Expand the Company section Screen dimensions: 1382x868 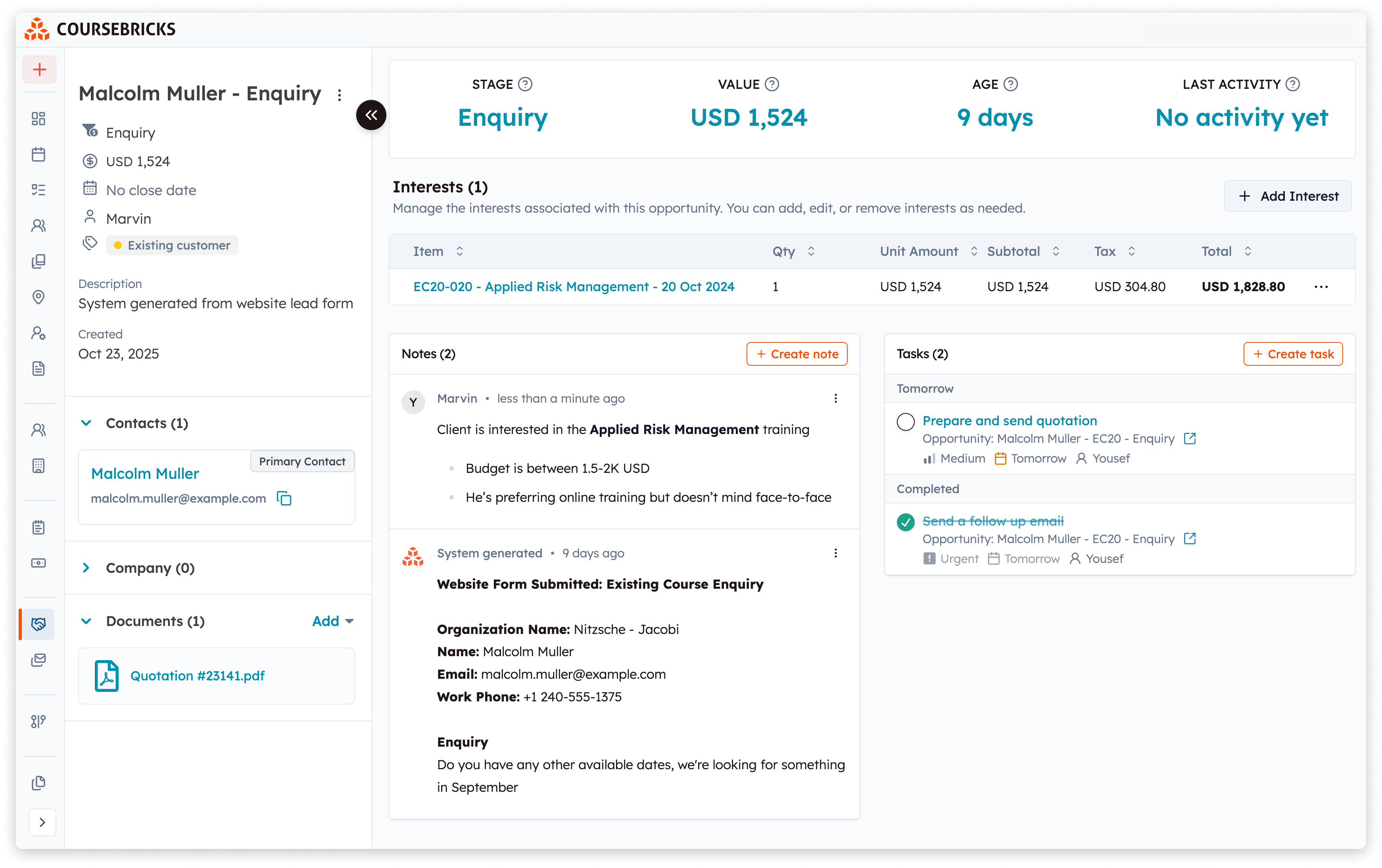(86, 568)
